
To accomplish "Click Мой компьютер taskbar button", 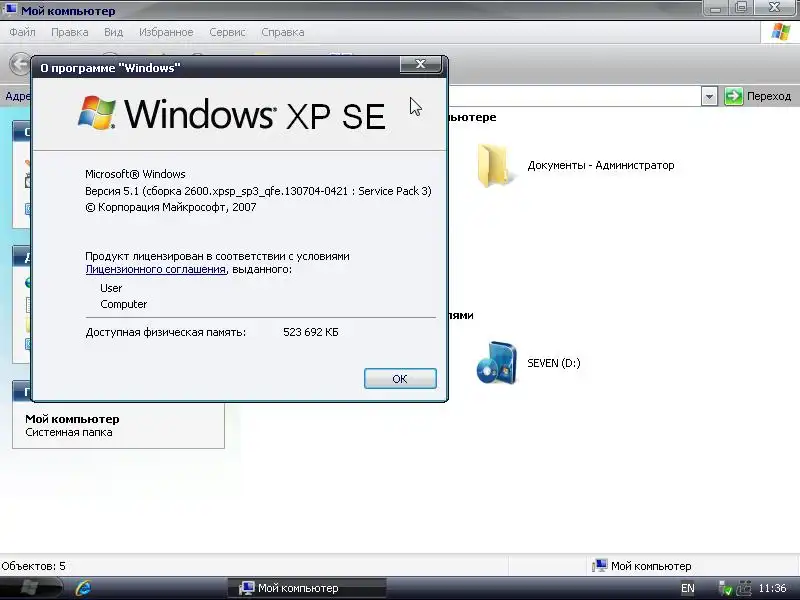I will tap(307, 588).
